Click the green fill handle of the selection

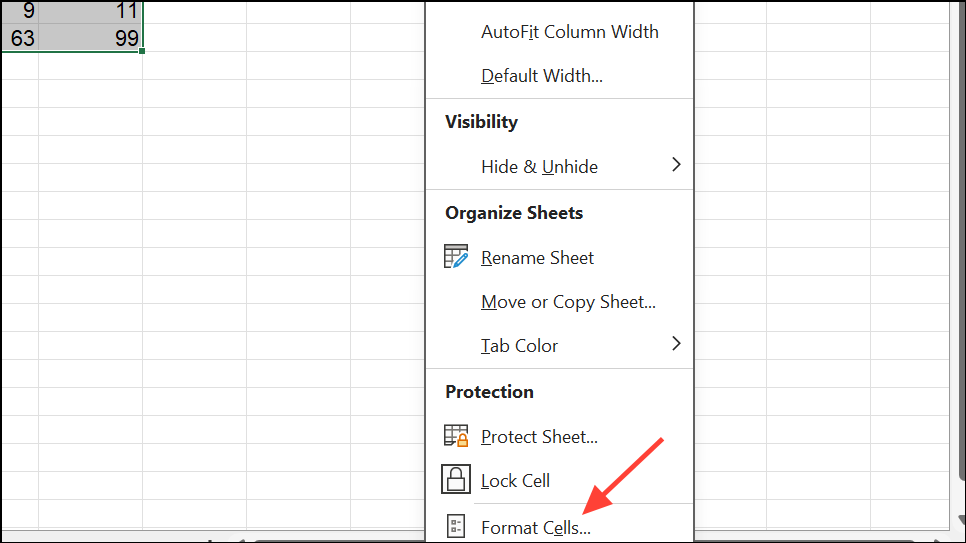143,51
